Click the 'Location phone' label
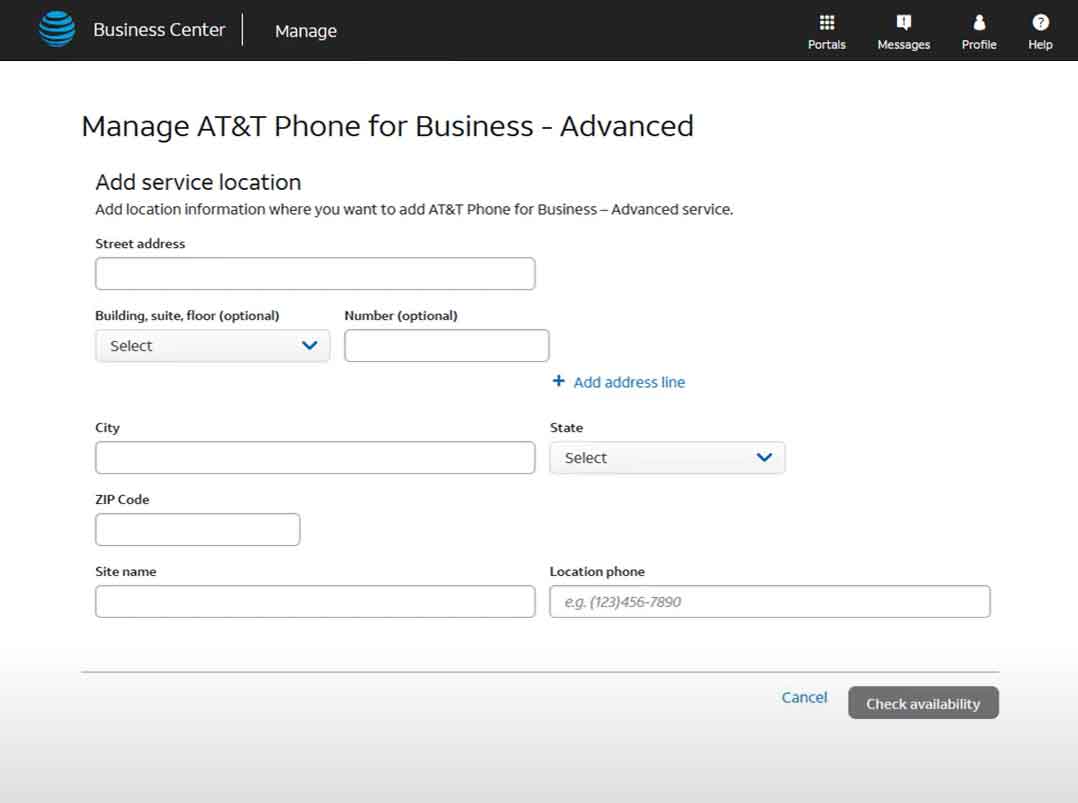Image resolution: width=1078 pixels, height=803 pixels. [597, 571]
